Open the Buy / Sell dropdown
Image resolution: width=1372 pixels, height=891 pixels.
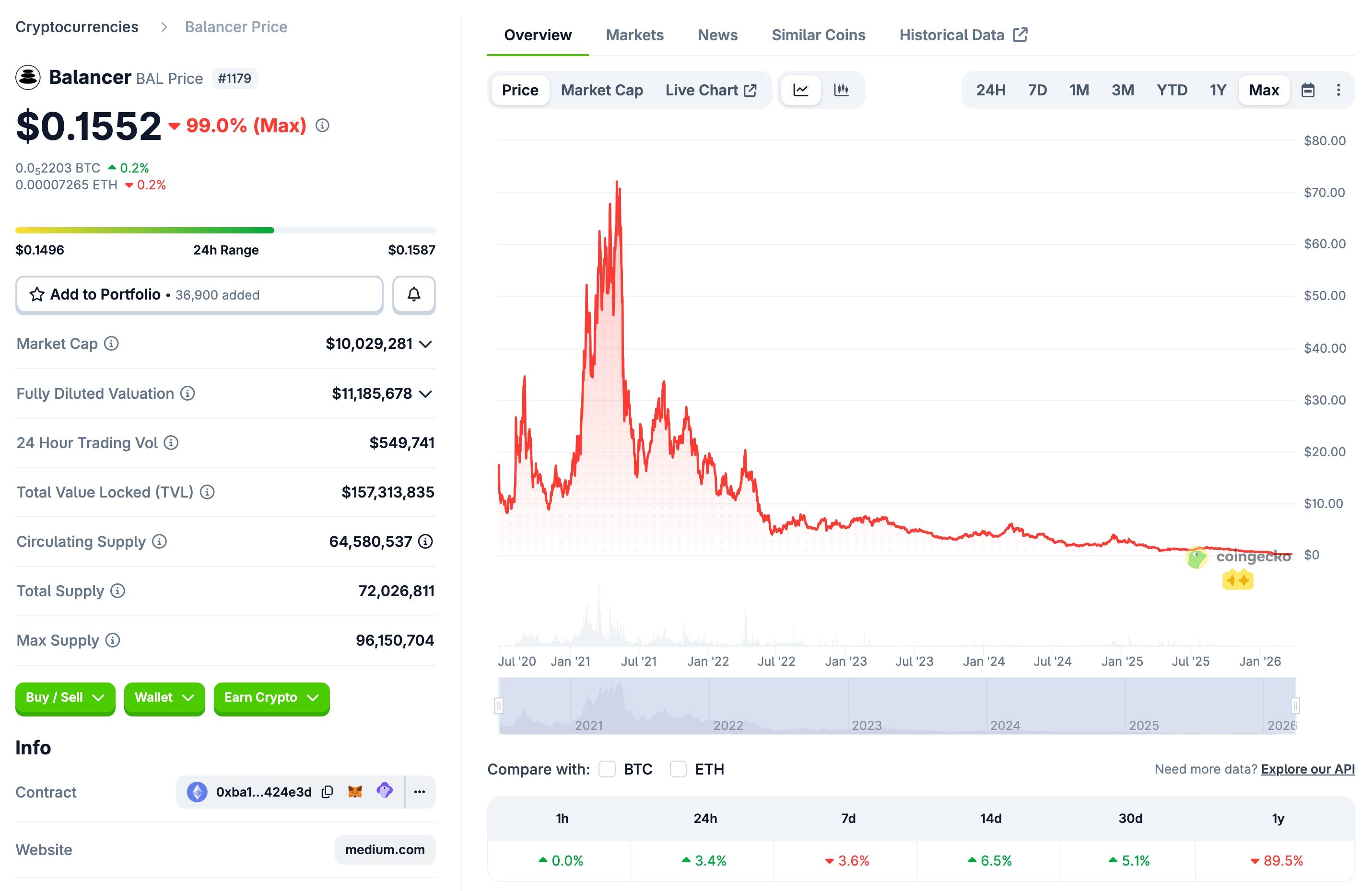point(65,697)
